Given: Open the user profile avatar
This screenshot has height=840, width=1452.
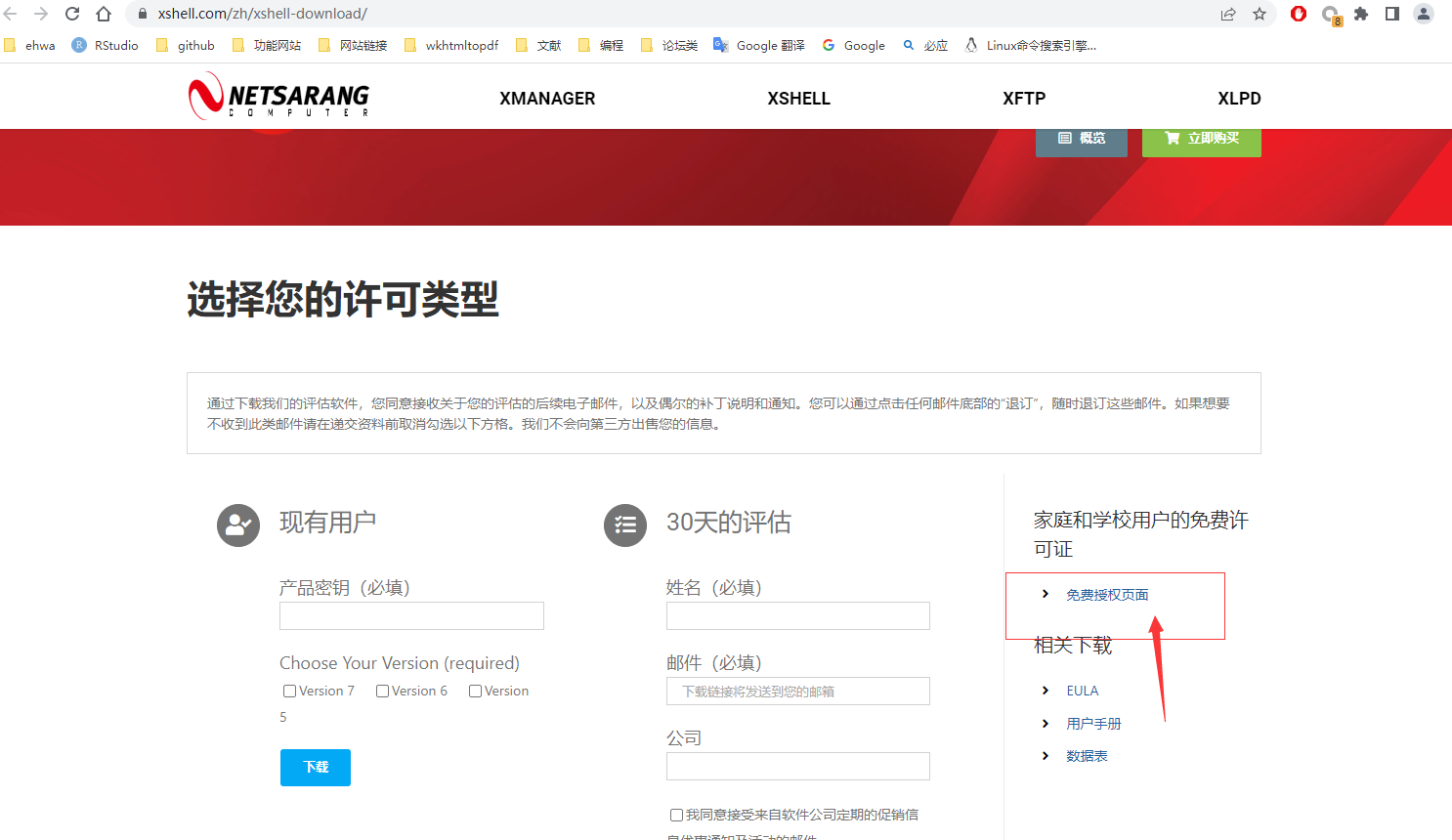Looking at the screenshot, I should click(x=1424, y=14).
